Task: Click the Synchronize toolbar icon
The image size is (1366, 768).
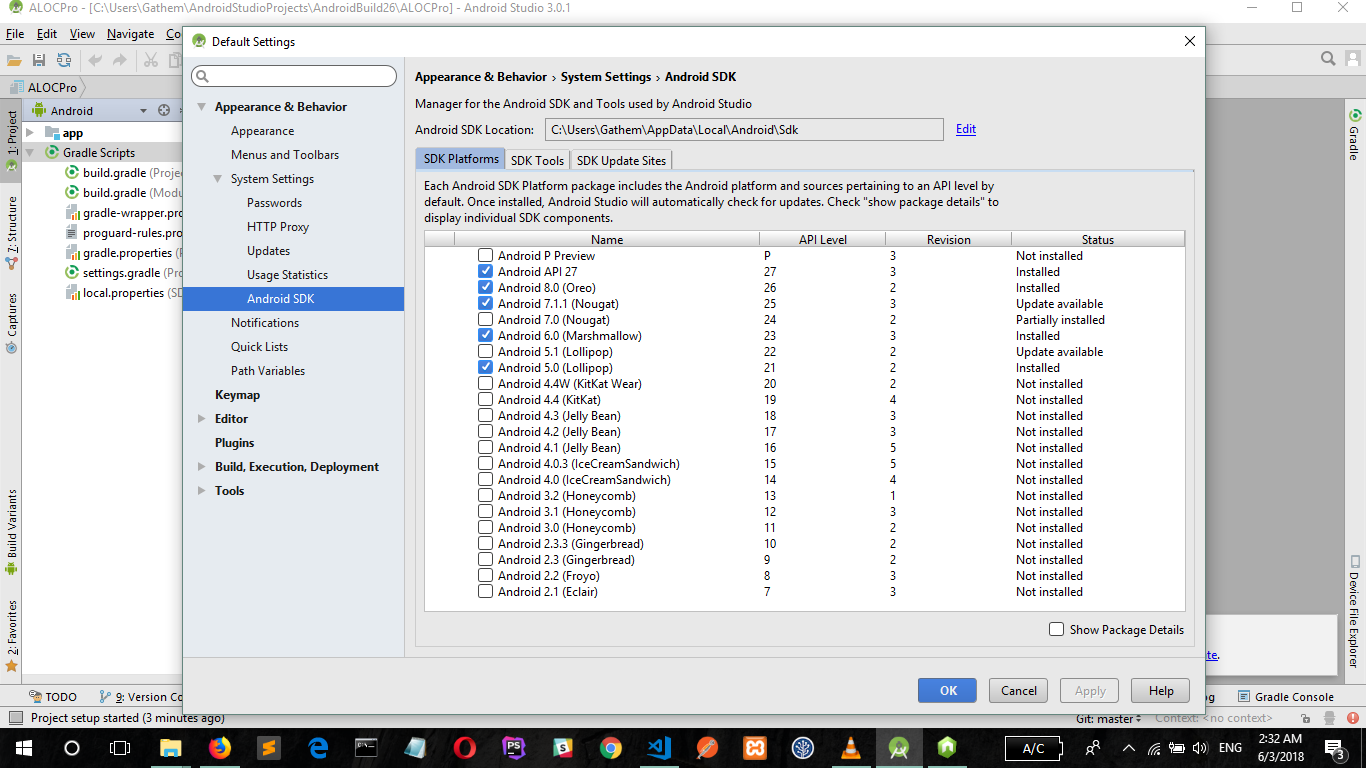Action: pos(64,60)
